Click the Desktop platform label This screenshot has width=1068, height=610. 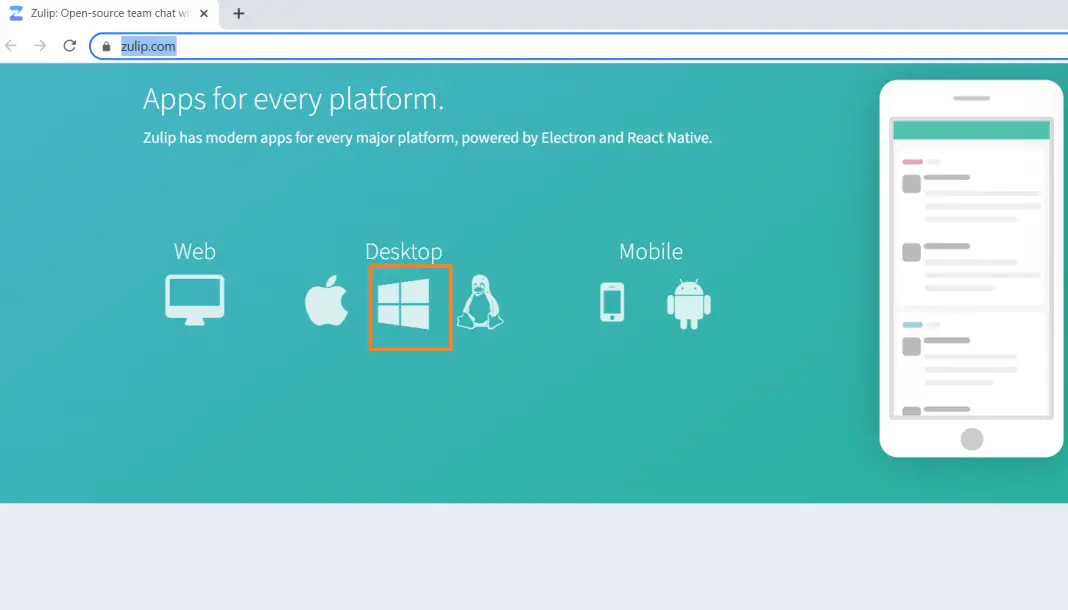tap(403, 251)
